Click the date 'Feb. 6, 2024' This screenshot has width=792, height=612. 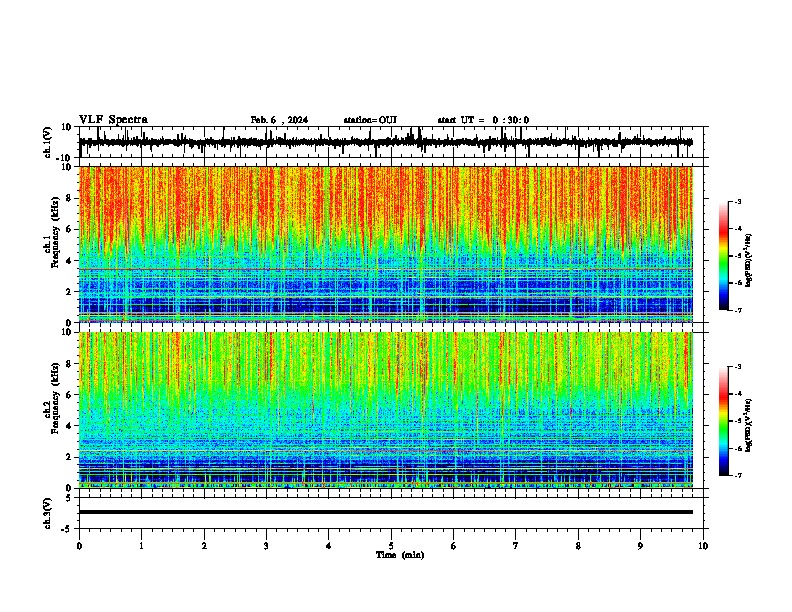pos(279,120)
